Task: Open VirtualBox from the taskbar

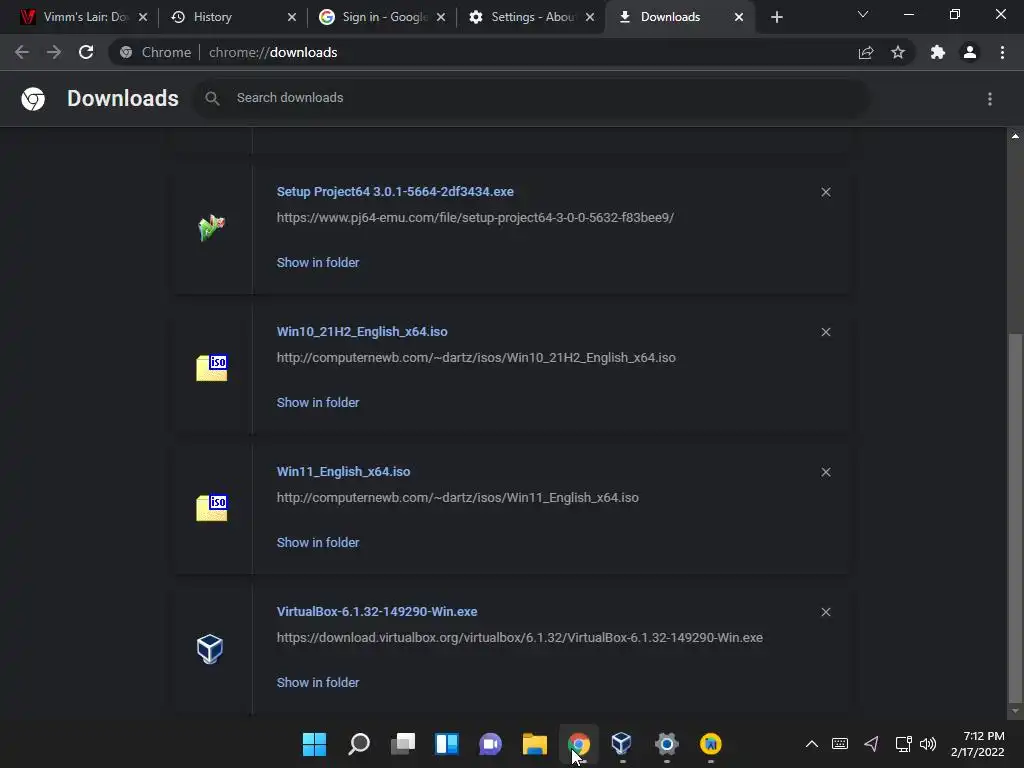Action: tap(622, 744)
